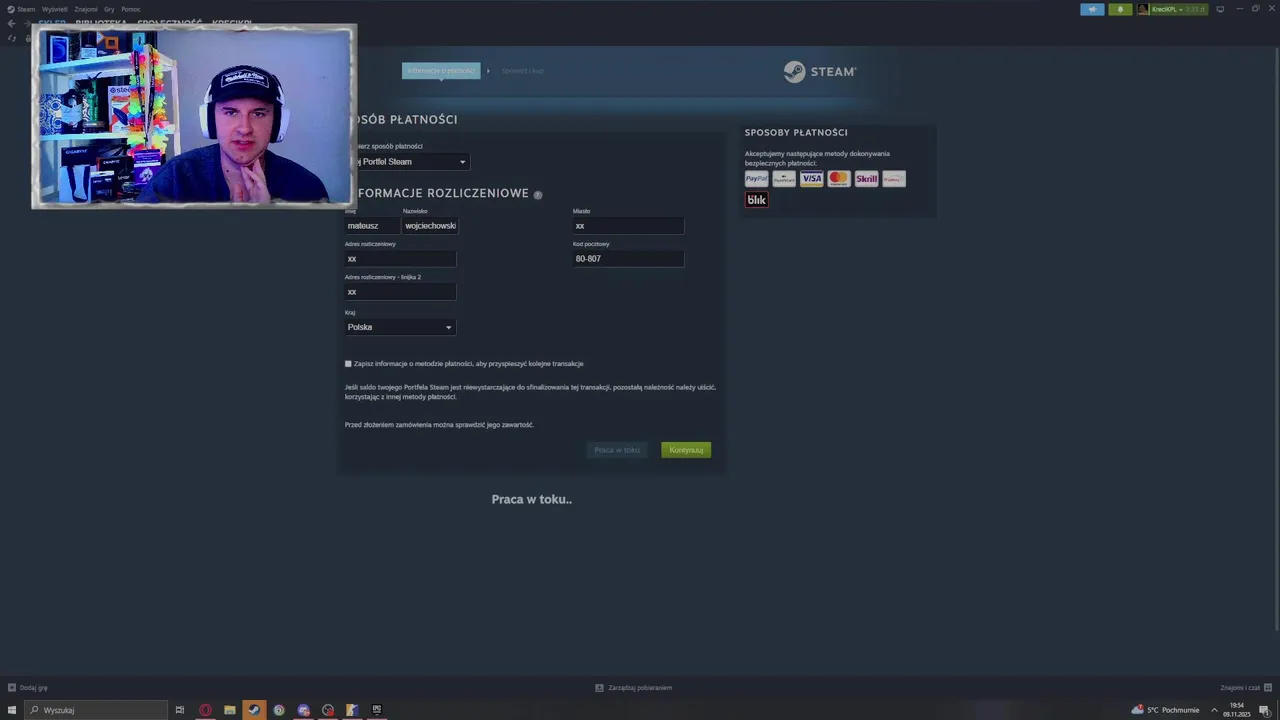Click the KreciKPL account avatar
The image size is (1280, 720).
pos(1143,9)
